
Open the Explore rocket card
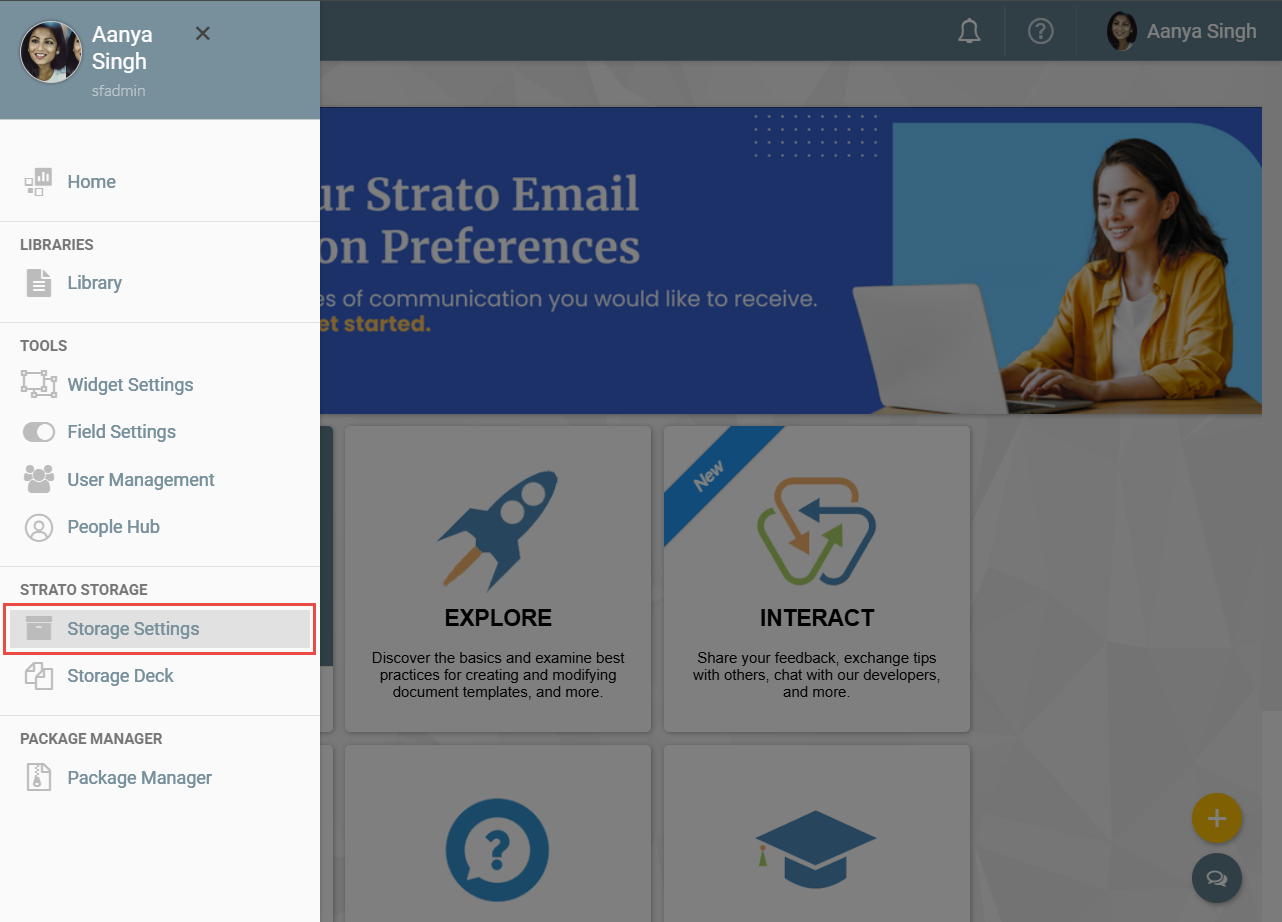click(498, 578)
